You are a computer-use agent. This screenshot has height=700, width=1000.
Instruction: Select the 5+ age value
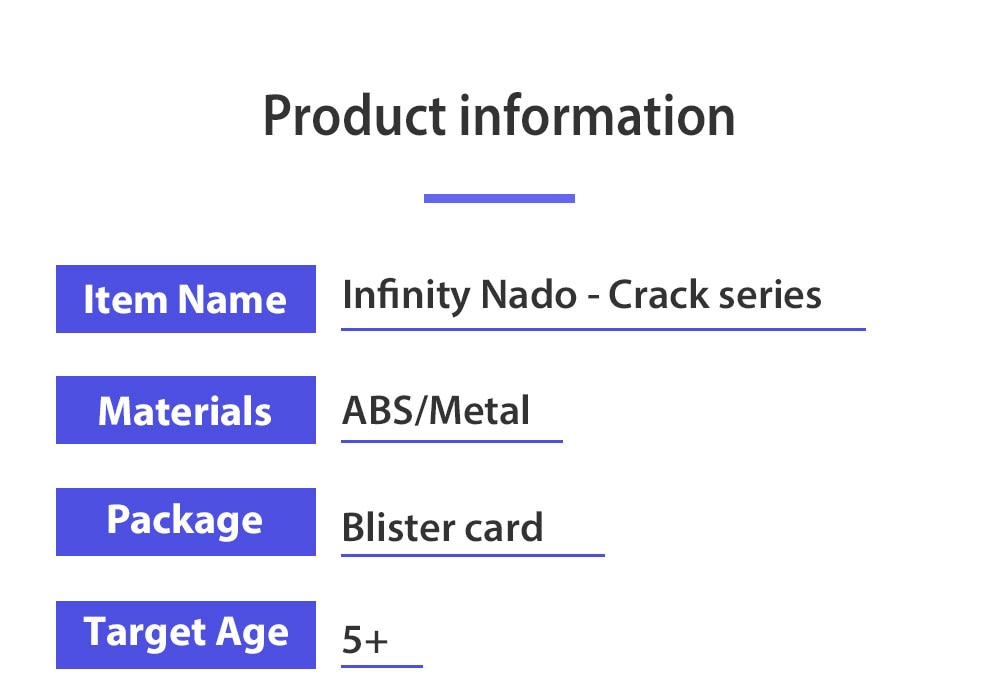[365, 639]
